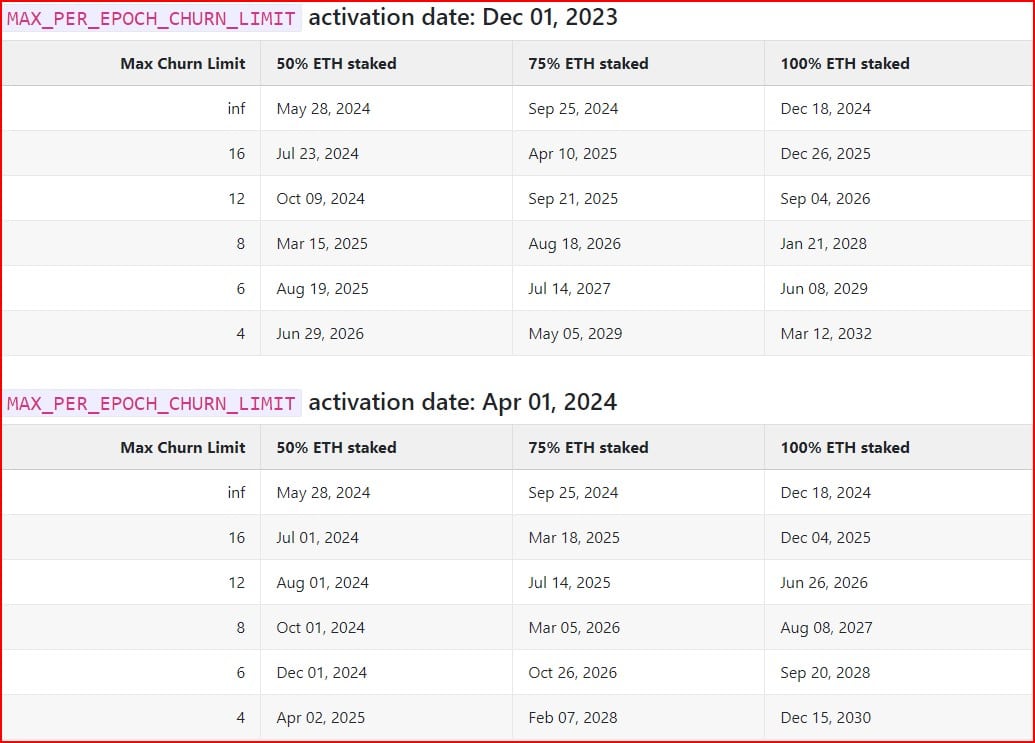Select churn limit '16' in the Jul 01, 2024 row
Screen dimensions: 1035x743
tap(237, 538)
